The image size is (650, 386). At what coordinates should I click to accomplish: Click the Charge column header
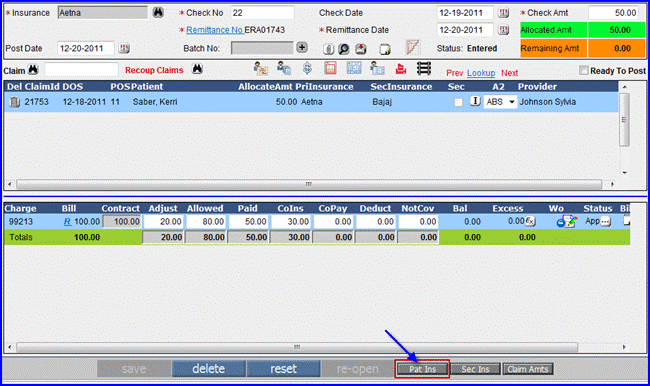[20, 208]
